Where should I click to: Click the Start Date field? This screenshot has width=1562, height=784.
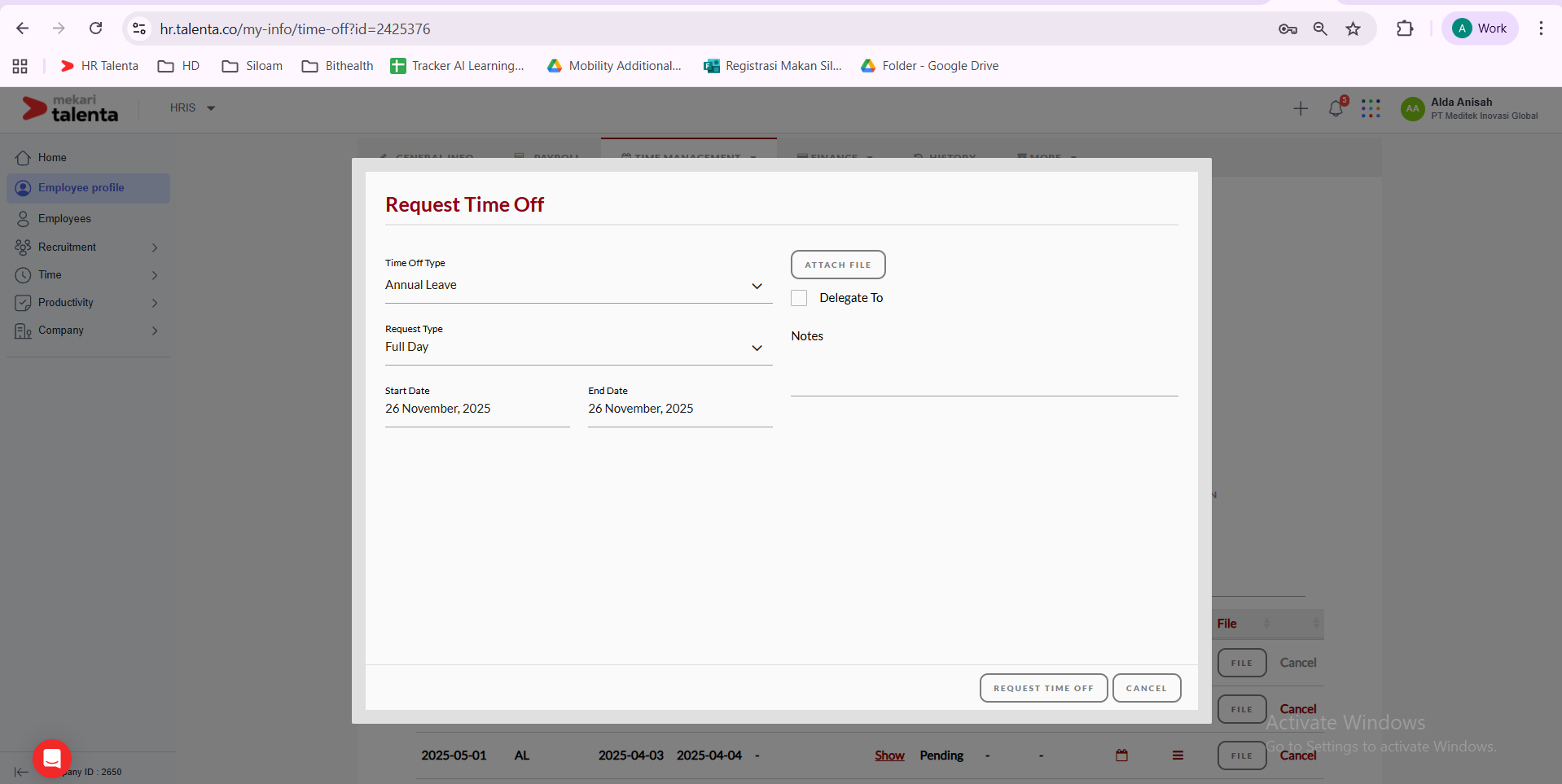tap(476, 409)
